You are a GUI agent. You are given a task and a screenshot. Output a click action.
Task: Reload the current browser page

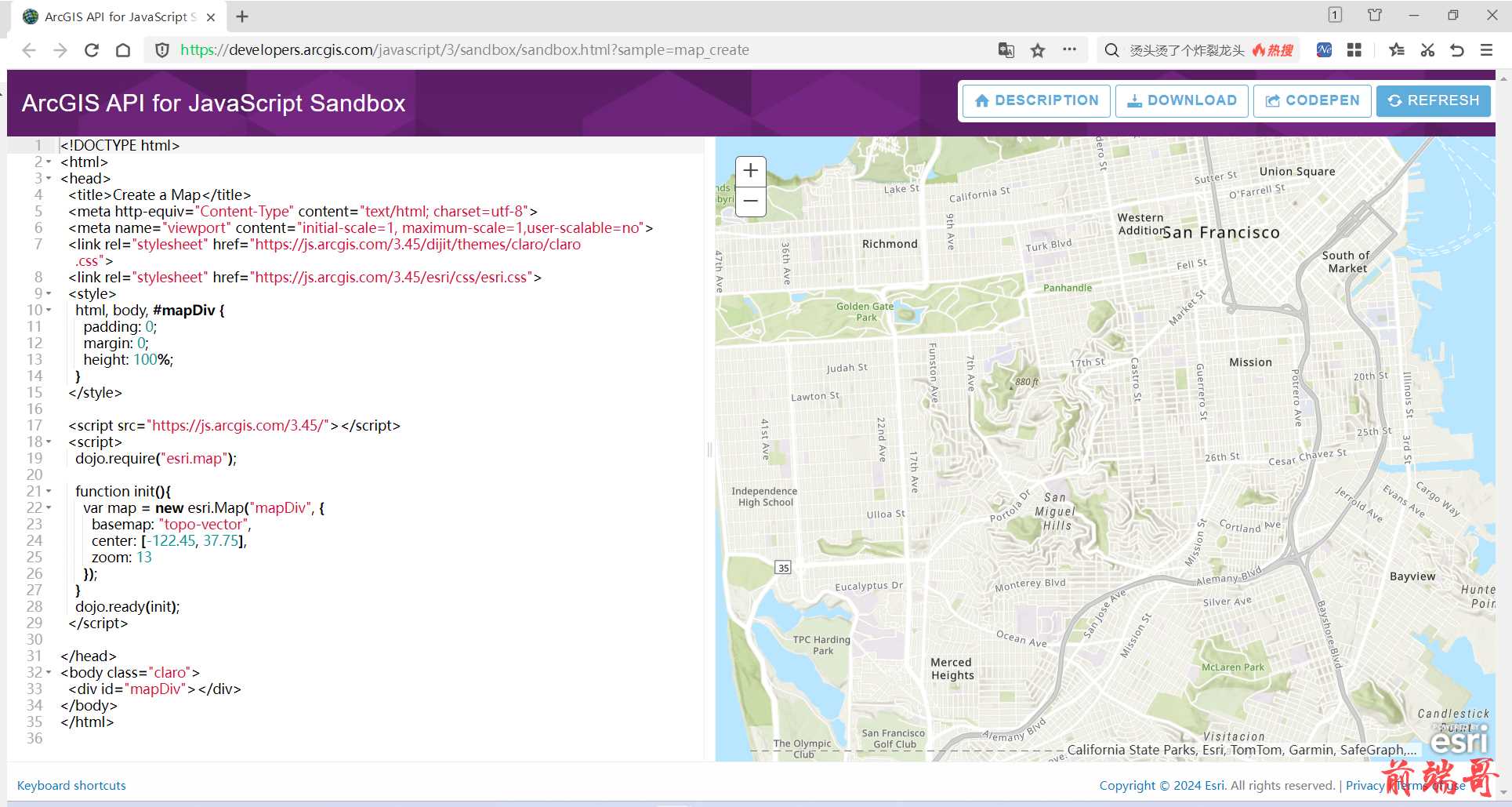pos(92,50)
